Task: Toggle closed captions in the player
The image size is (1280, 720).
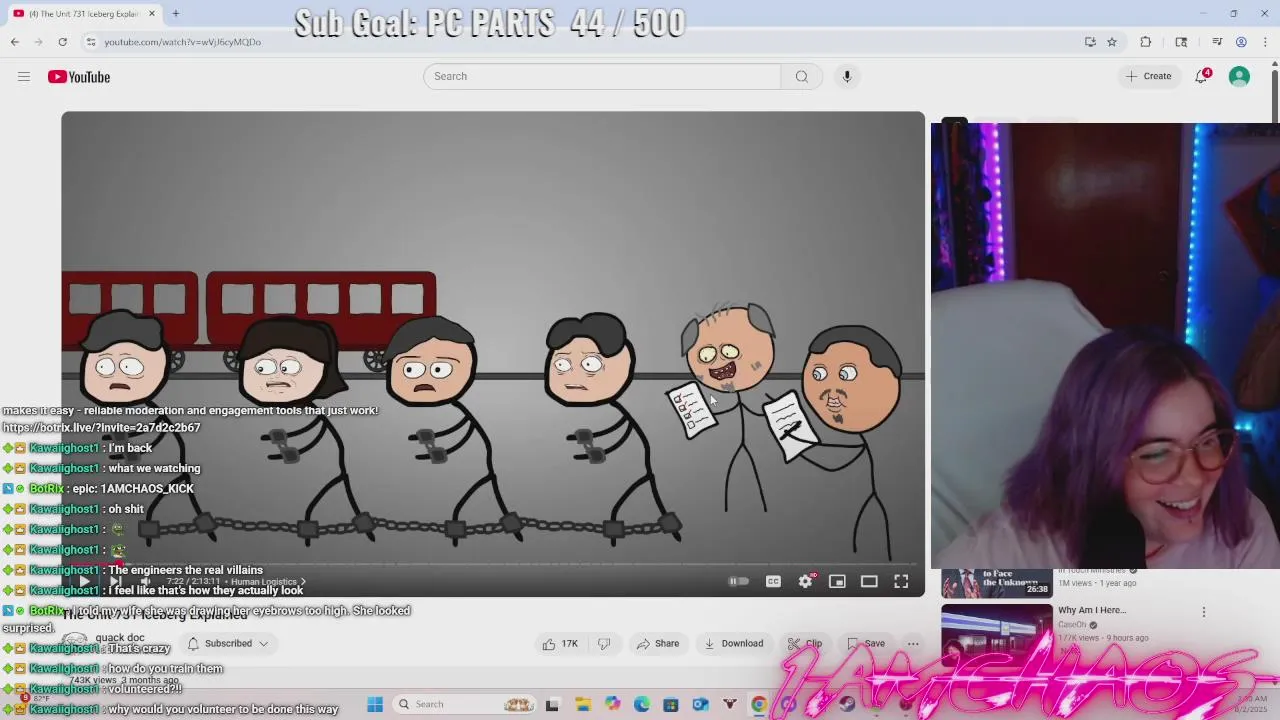Action: [x=773, y=581]
